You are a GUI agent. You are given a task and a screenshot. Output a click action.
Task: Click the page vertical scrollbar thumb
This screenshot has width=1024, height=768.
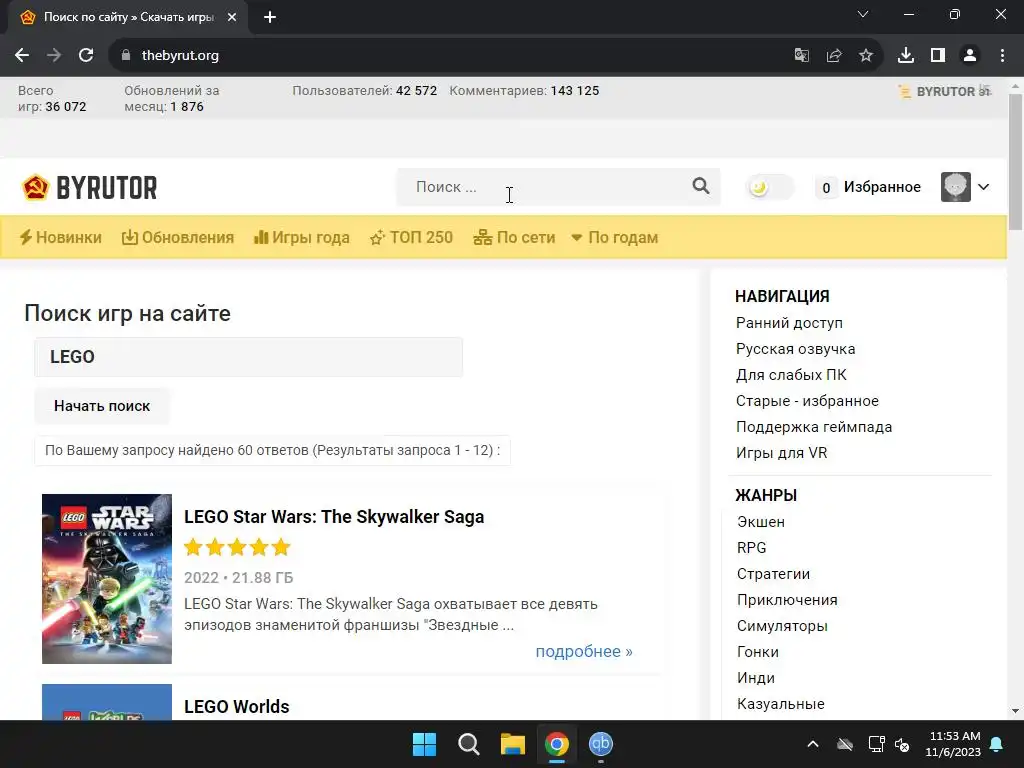click(x=1015, y=162)
